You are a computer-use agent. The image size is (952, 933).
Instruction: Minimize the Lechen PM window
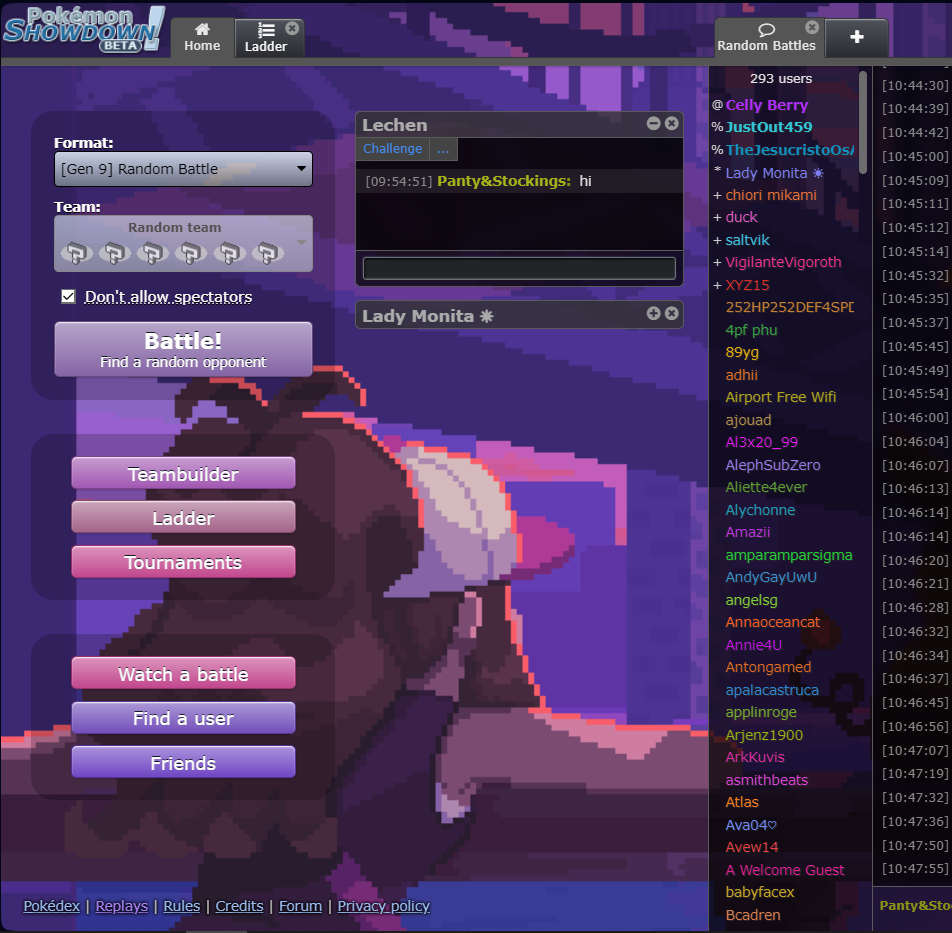[x=653, y=123]
